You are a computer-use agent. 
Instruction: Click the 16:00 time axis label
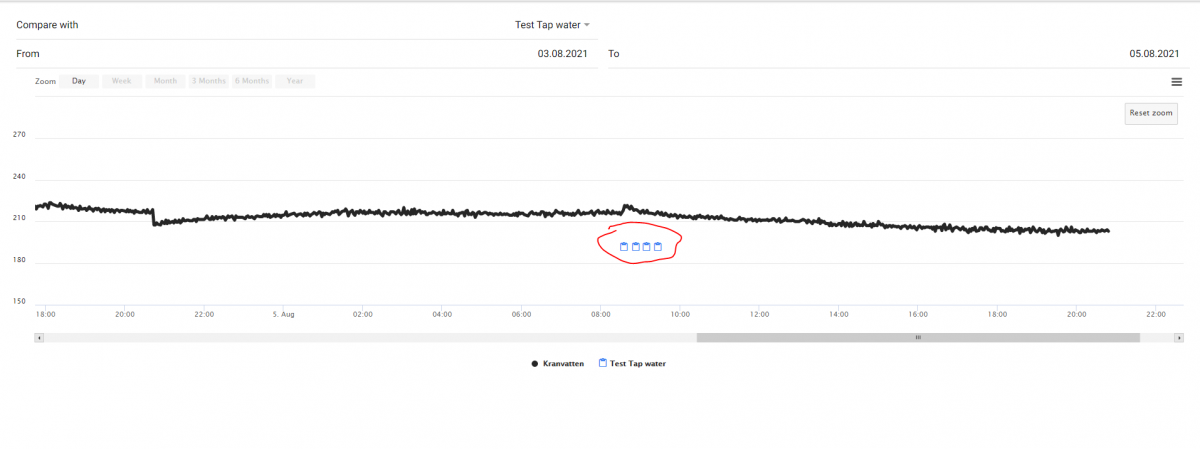click(x=918, y=314)
